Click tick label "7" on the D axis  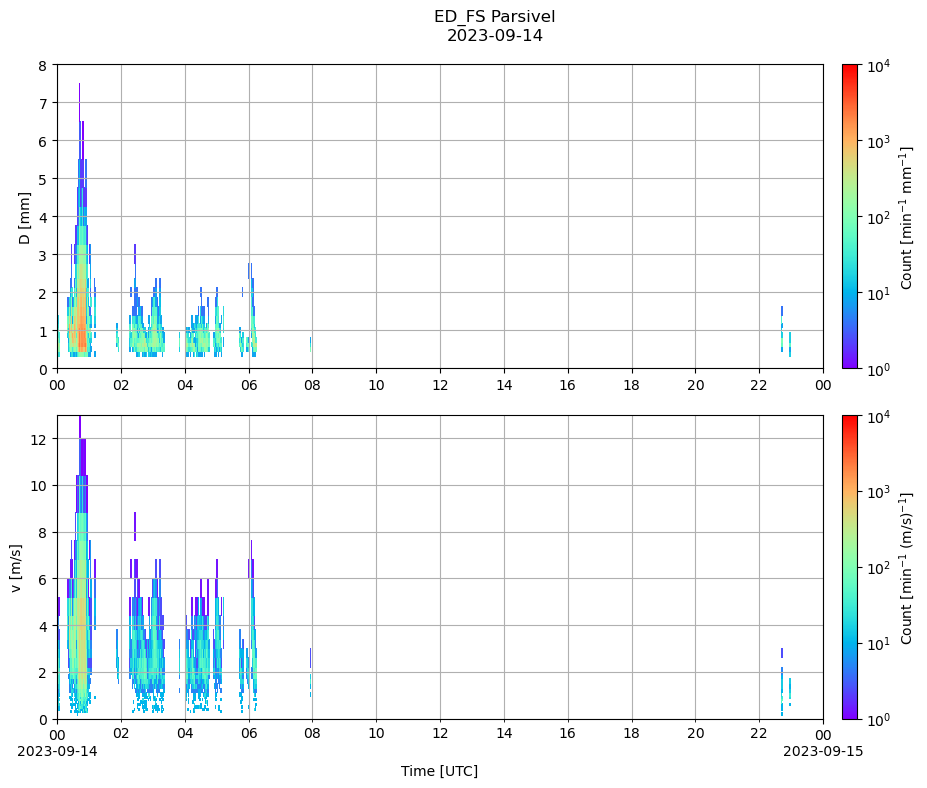42,103
